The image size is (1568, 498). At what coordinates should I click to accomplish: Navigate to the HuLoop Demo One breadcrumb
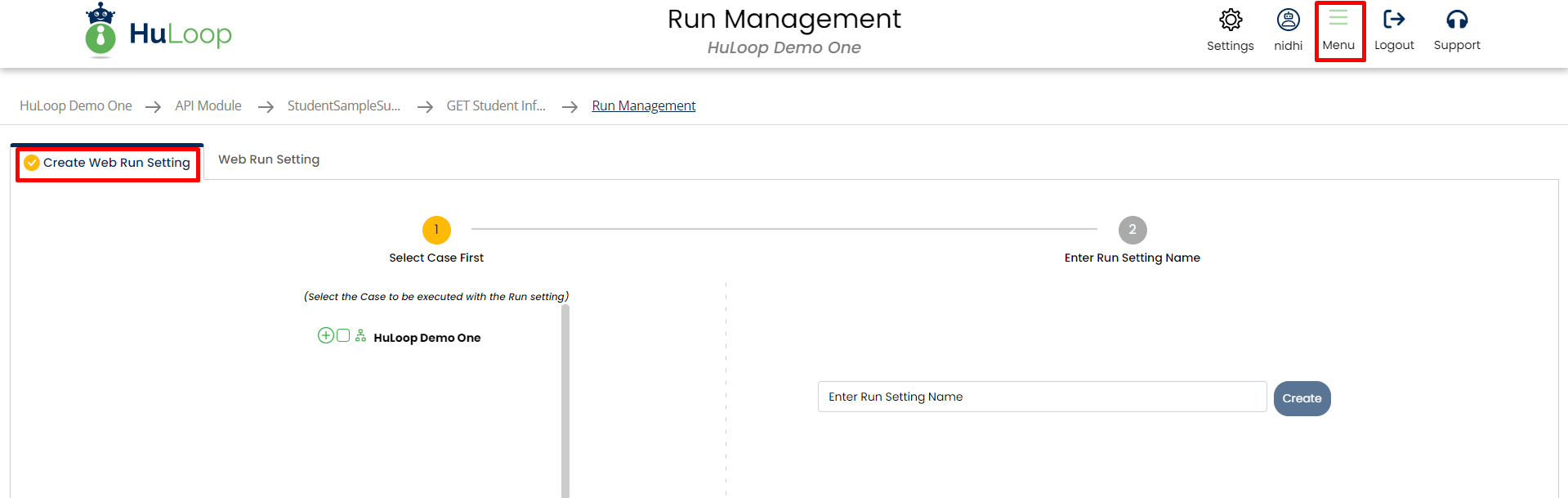pyautogui.click(x=75, y=105)
